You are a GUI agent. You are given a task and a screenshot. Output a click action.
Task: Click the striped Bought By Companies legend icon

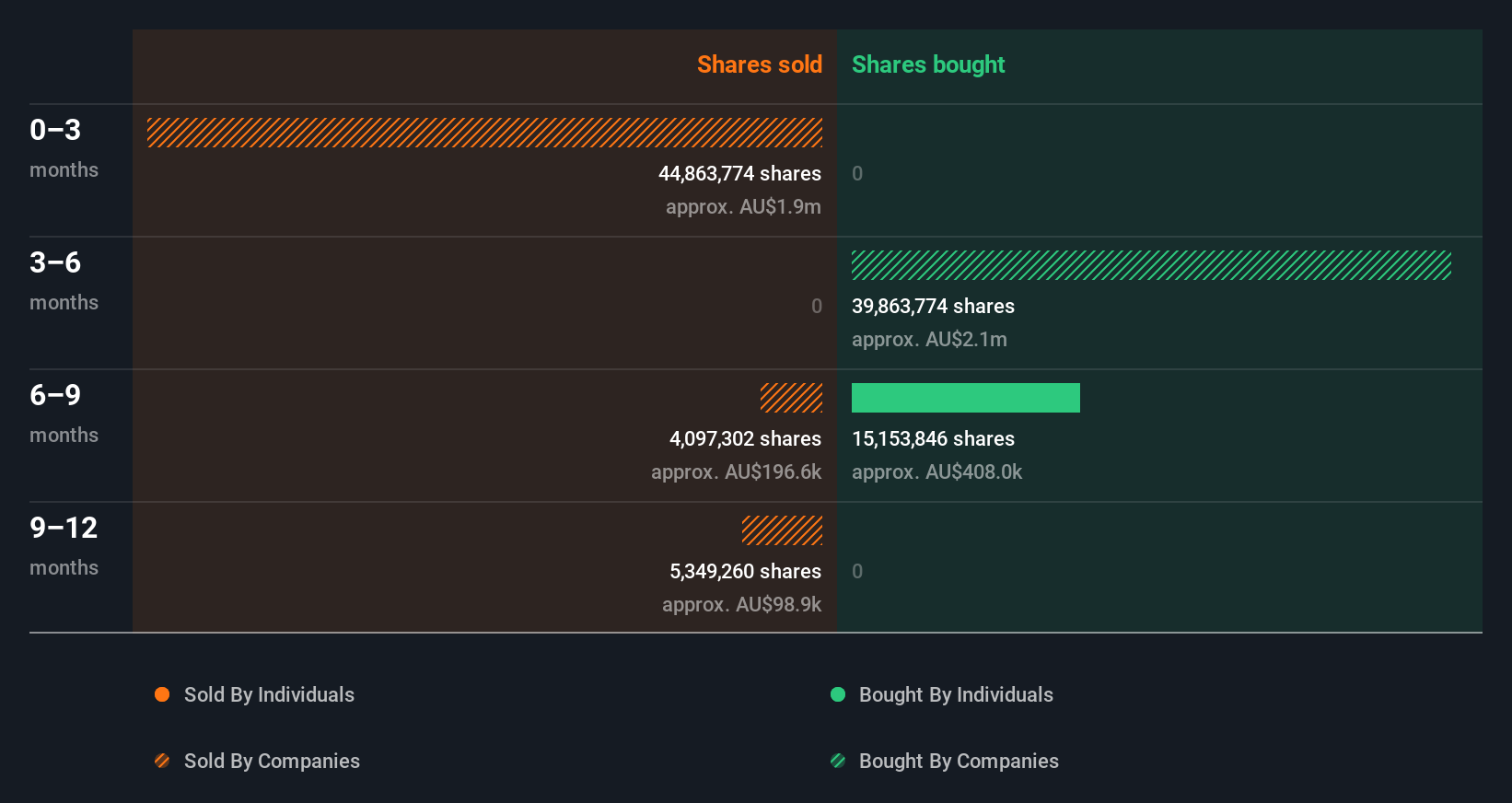tap(838, 761)
